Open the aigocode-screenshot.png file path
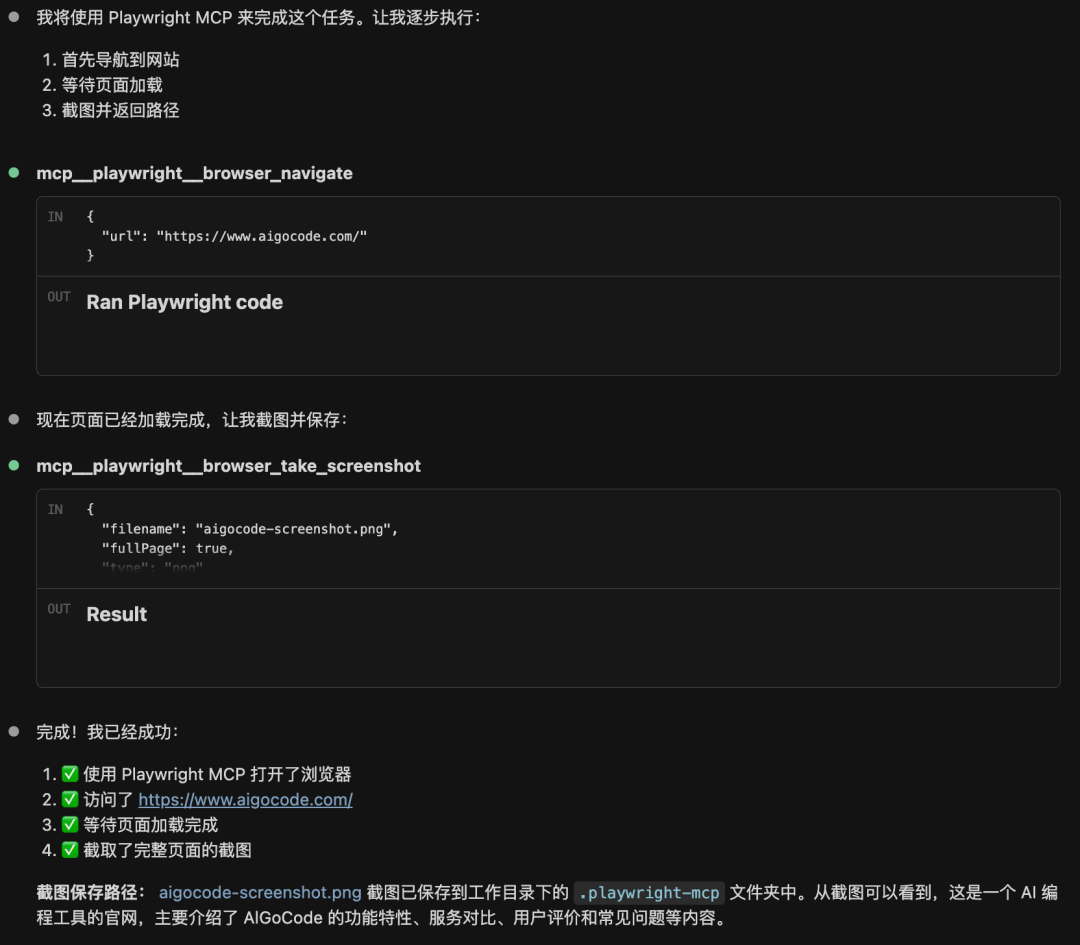 point(260,893)
